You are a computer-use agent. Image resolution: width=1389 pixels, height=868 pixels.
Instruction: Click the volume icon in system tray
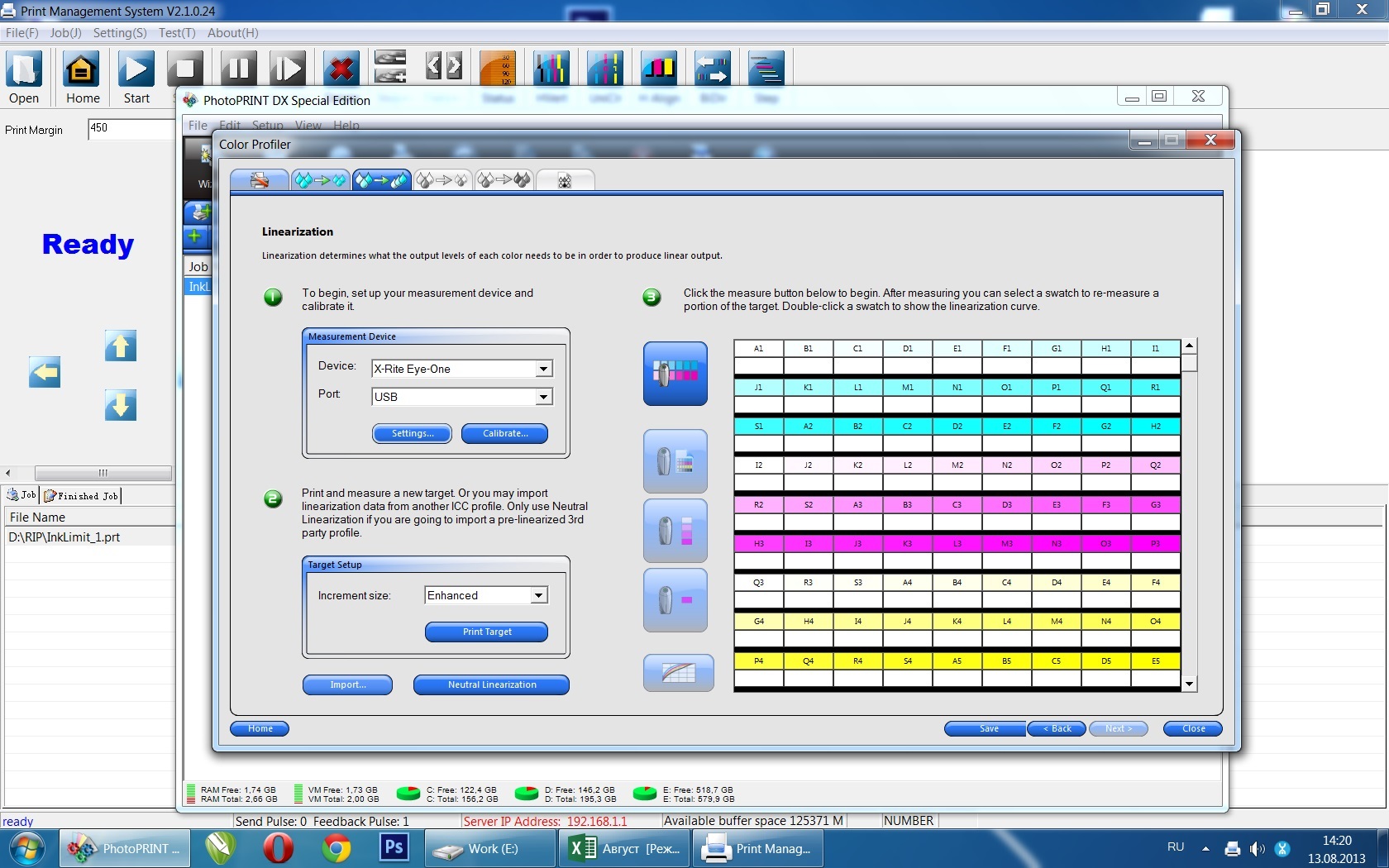coord(1258,848)
